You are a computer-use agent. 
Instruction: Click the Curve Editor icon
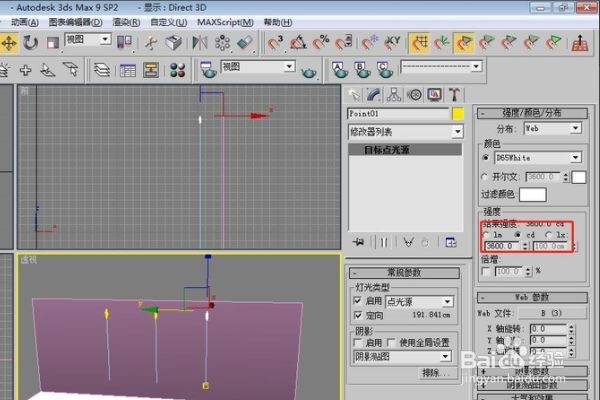pyautogui.click(x=127, y=70)
